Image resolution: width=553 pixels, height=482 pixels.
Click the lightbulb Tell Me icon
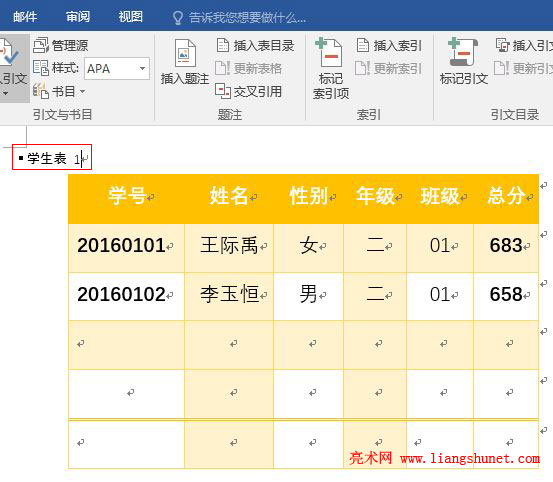pos(178,17)
